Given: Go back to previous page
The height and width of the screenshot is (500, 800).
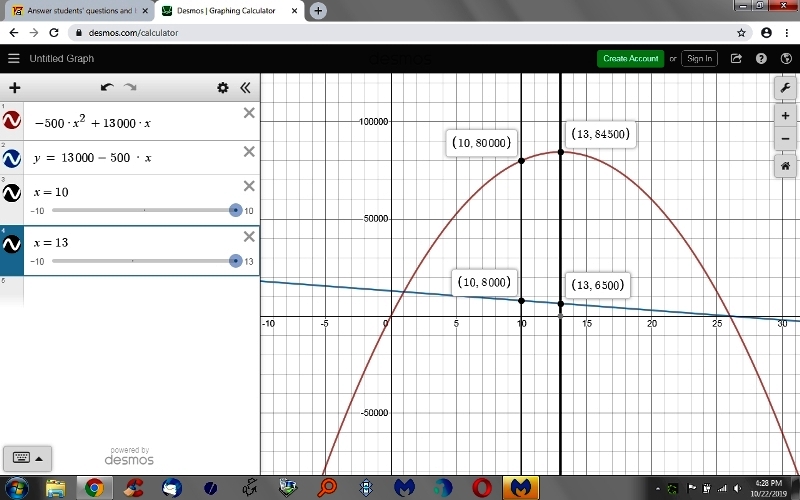Looking at the screenshot, I should tap(14, 33).
